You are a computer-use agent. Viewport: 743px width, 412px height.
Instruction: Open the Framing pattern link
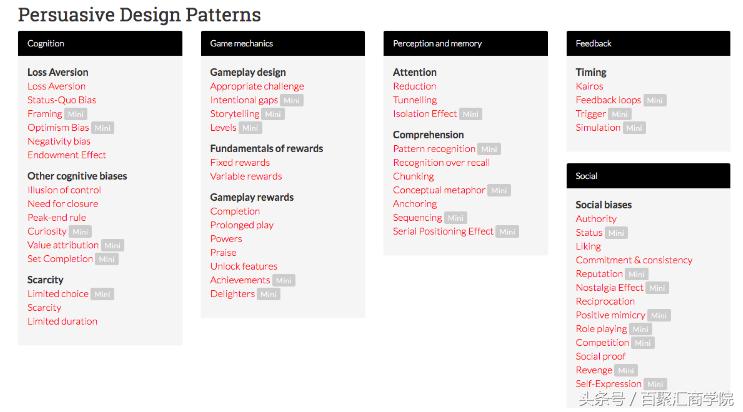tap(45, 114)
